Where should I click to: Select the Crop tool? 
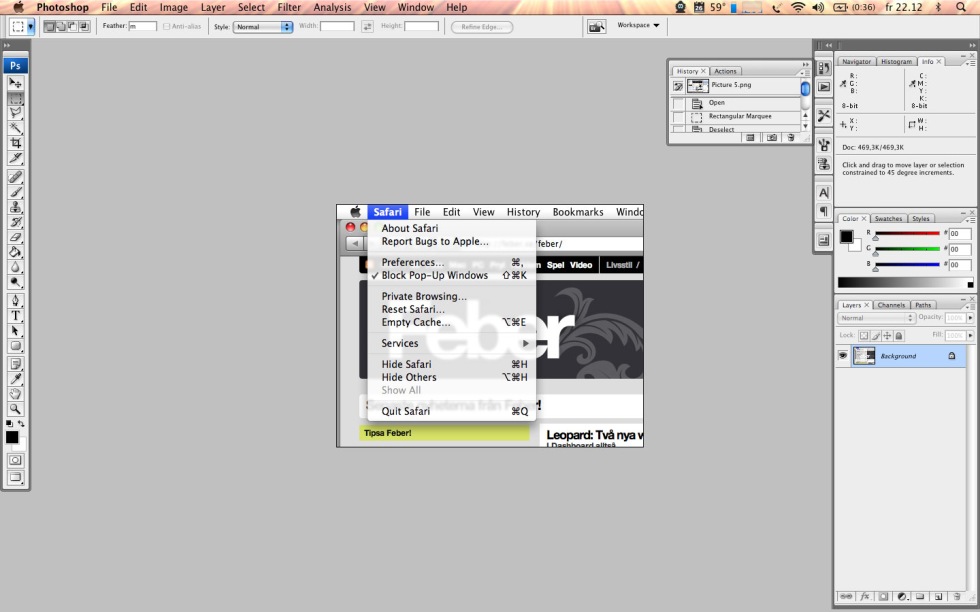coord(16,143)
